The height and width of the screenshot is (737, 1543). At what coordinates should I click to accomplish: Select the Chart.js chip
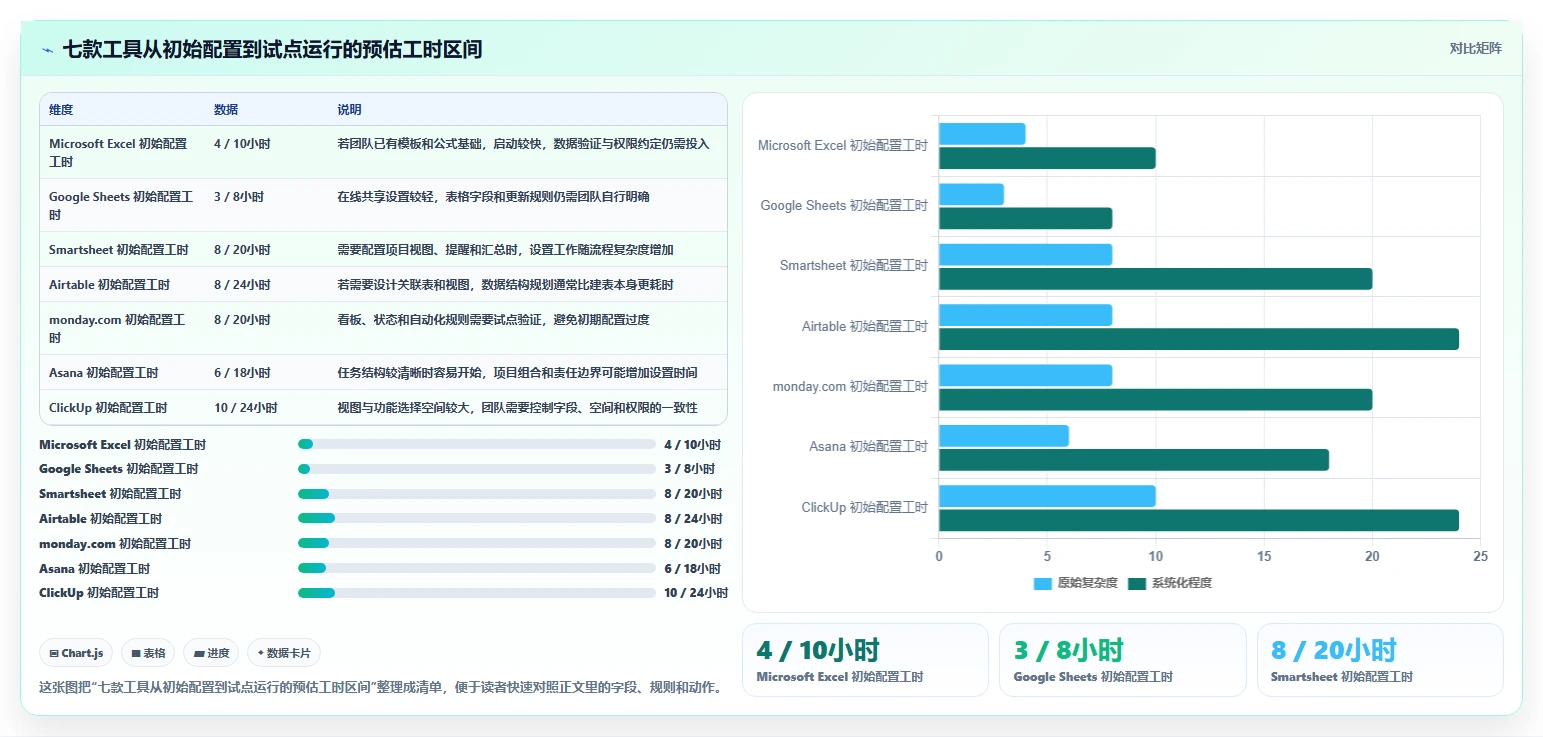click(77, 653)
